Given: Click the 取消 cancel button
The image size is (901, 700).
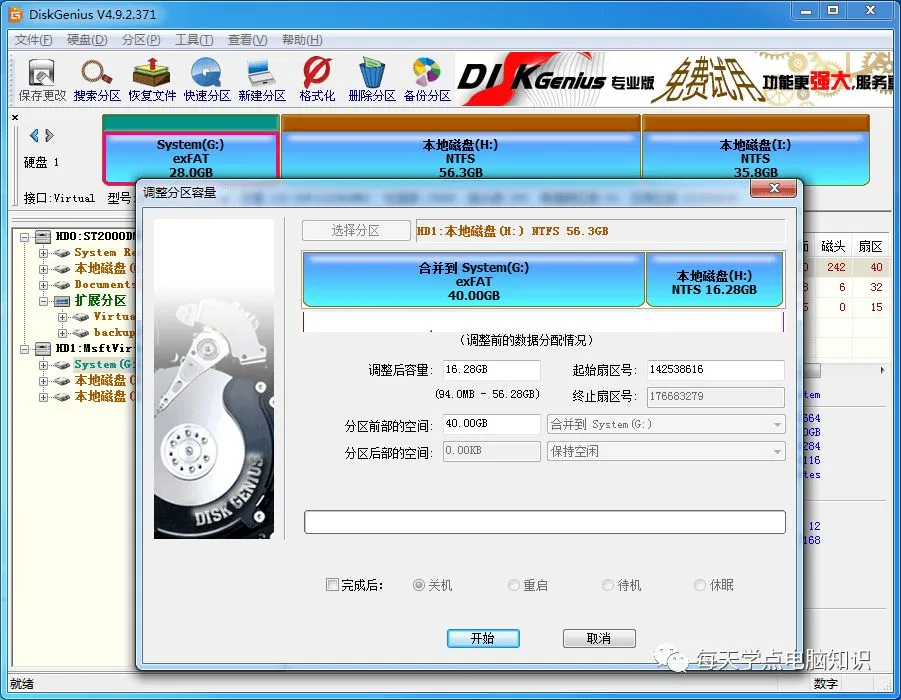Looking at the screenshot, I should point(599,639).
